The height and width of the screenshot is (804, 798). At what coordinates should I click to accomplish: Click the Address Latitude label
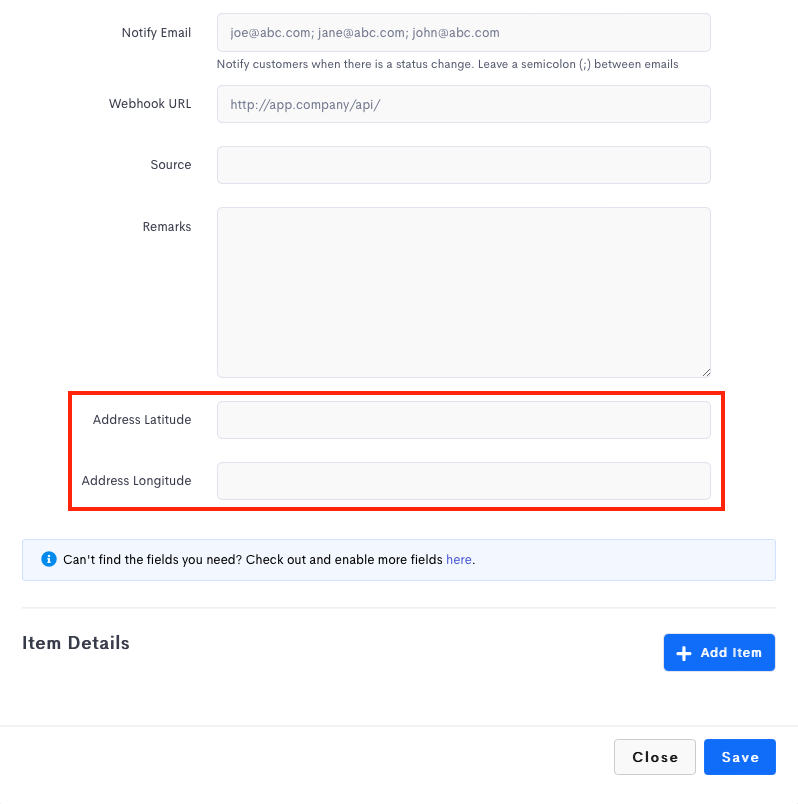[141, 420]
